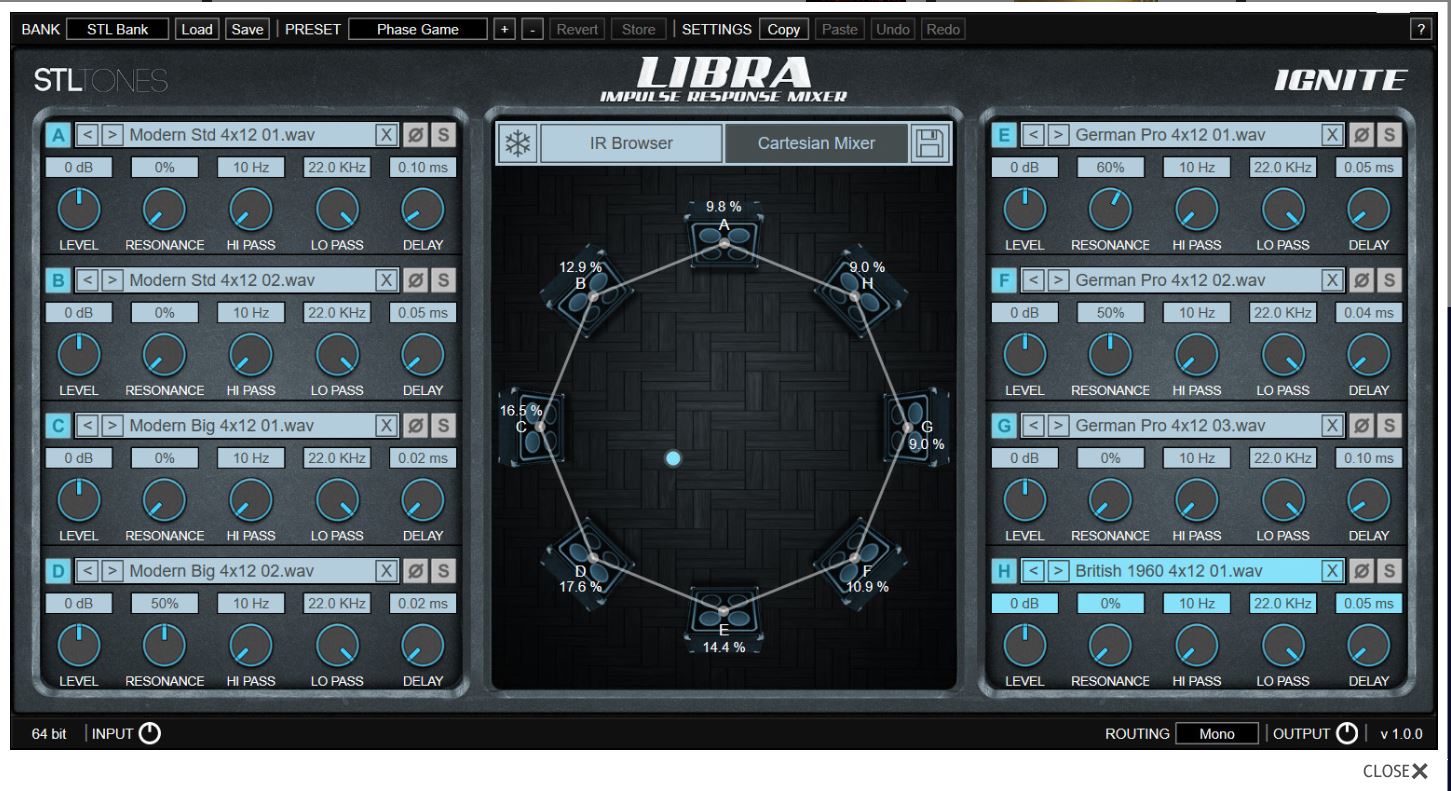Click the LEVEL knob of slot A

coord(78,209)
